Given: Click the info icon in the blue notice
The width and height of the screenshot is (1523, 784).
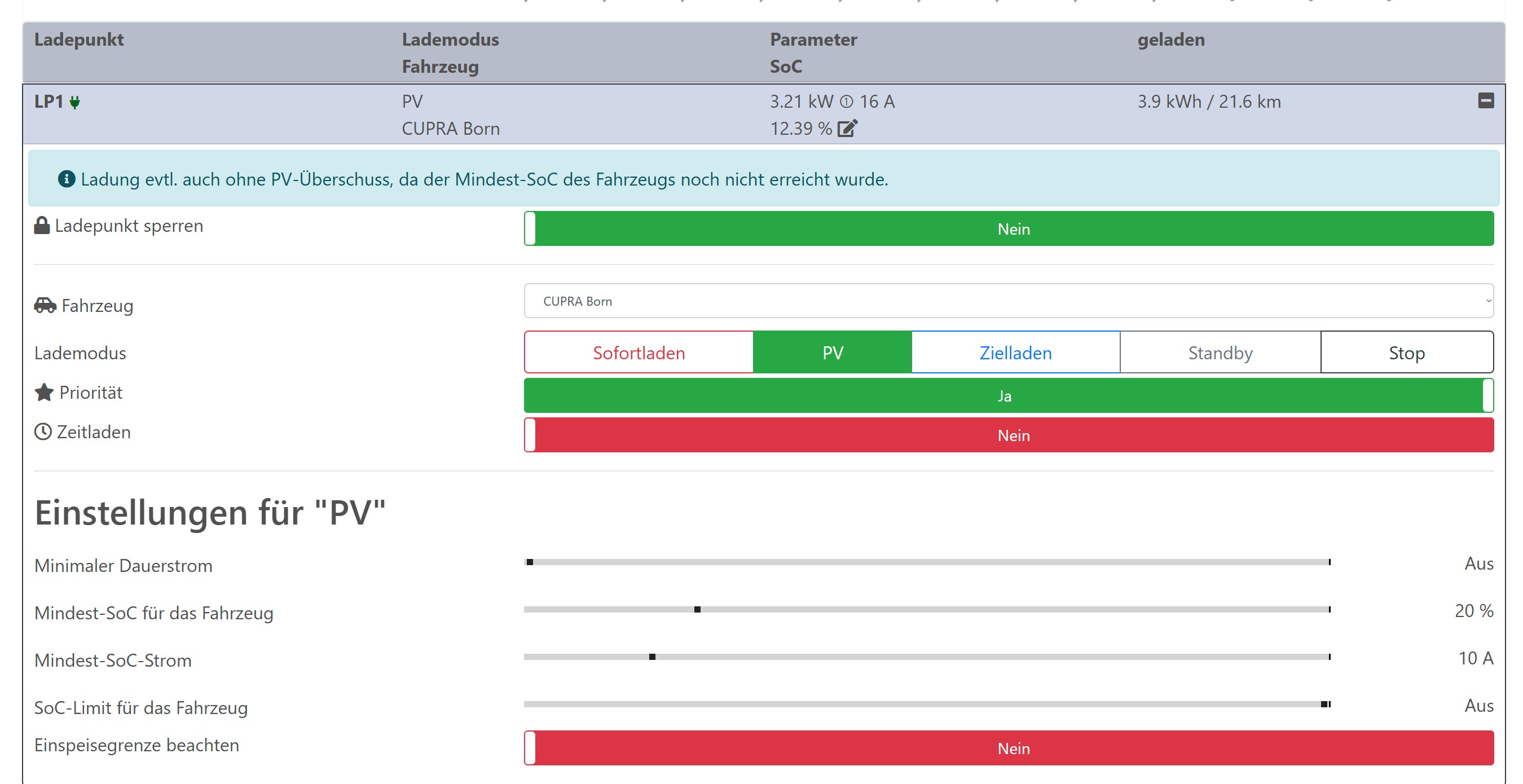Looking at the screenshot, I should [66, 179].
